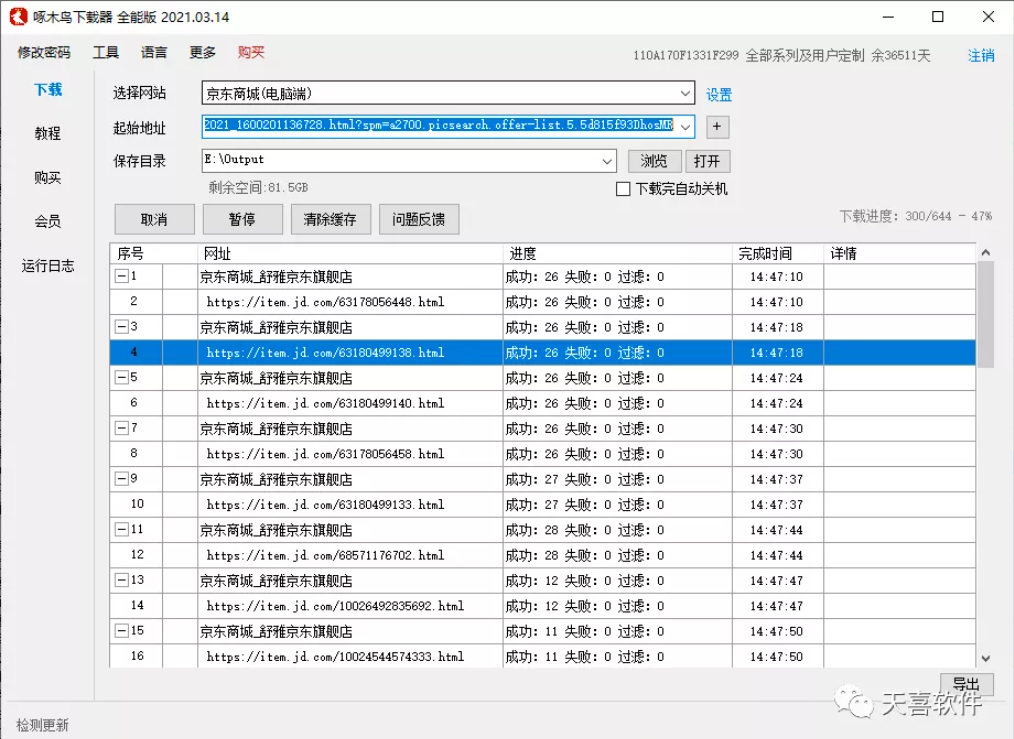Screen dimensions: 1014x739
Task: Collapse the tree node for row 13
Action: 121,579
